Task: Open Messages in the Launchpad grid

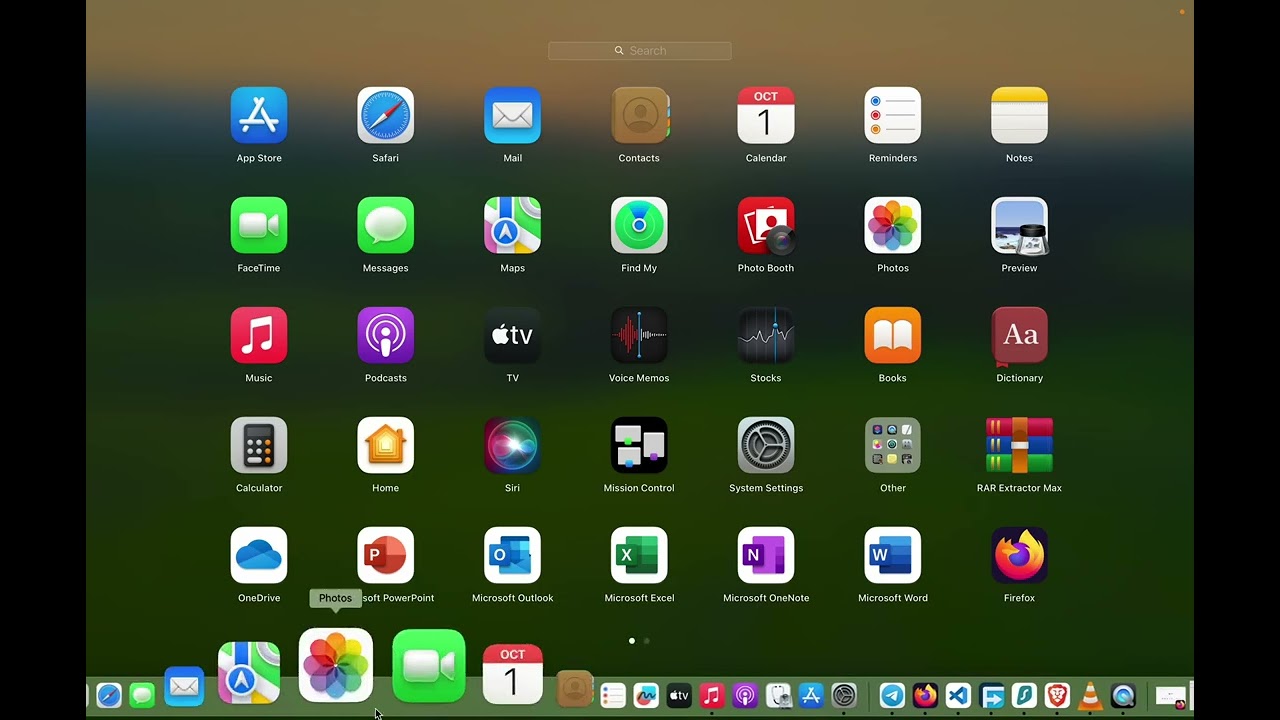Action: 385,225
